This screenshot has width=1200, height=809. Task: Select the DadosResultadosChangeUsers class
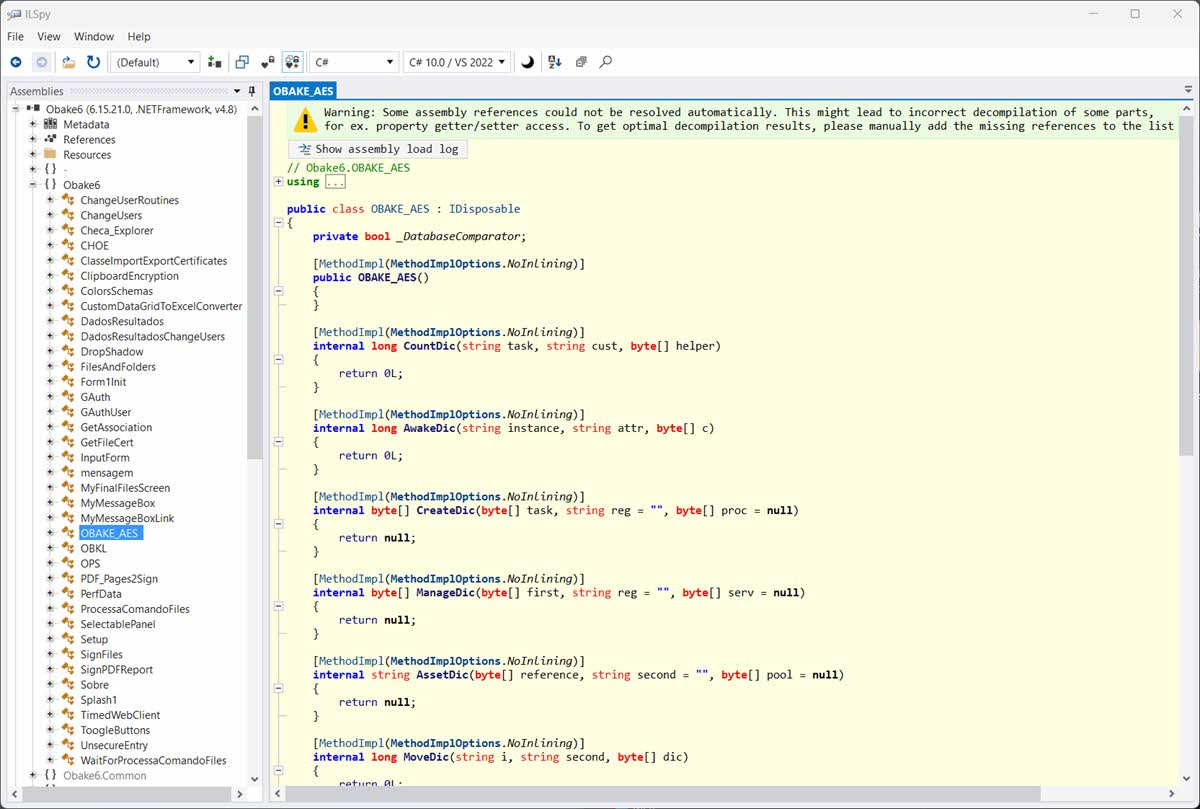(152, 336)
